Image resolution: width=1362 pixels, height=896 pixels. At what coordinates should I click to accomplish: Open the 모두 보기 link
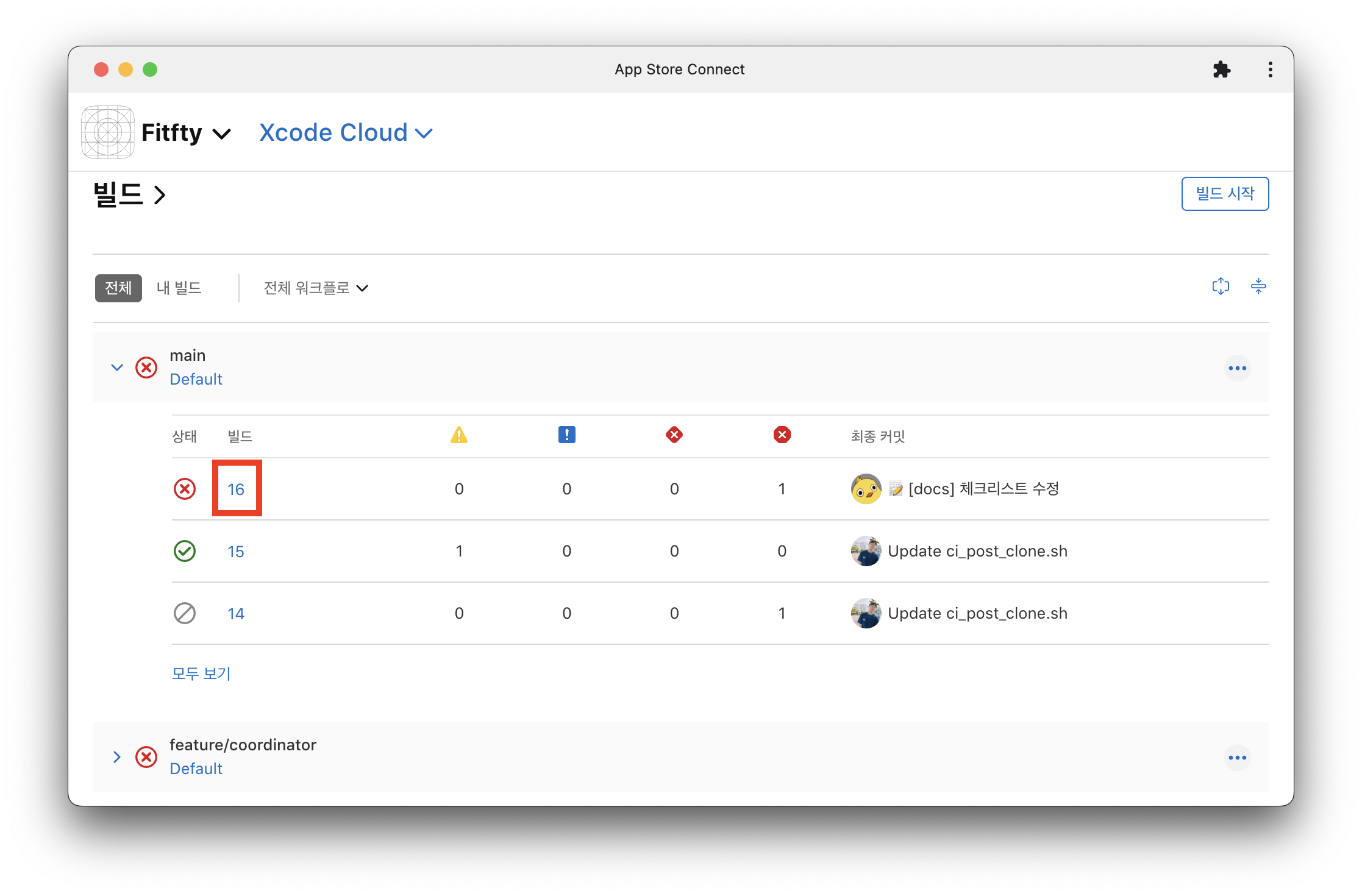201,674
